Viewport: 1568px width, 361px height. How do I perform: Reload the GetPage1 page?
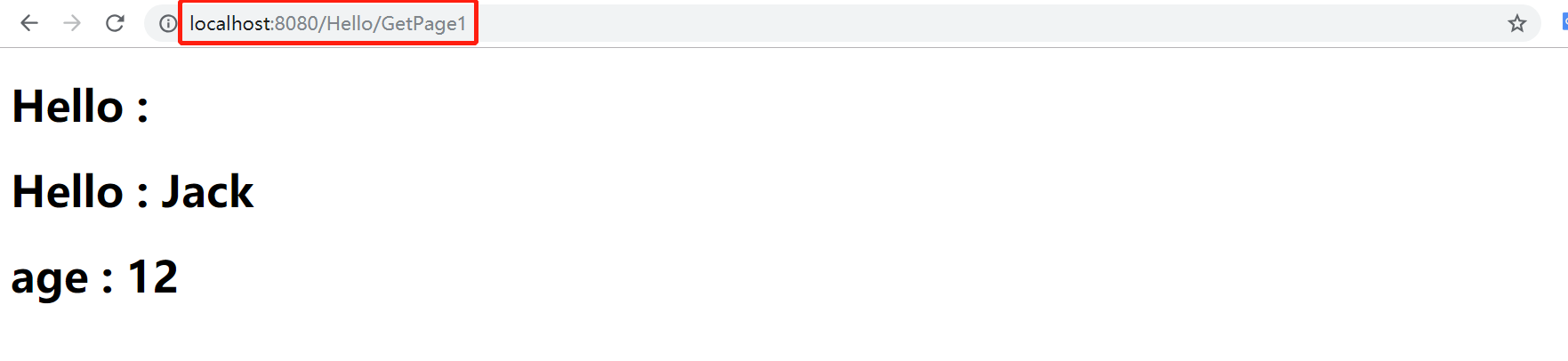tap(115, 23)
